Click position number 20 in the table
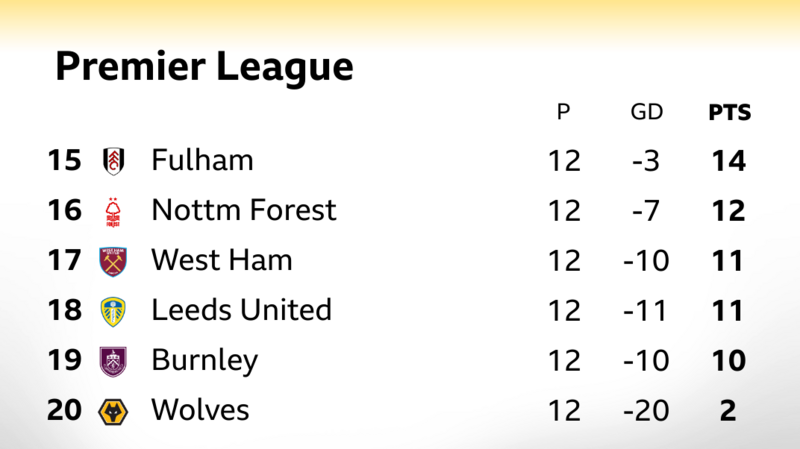 64,410
